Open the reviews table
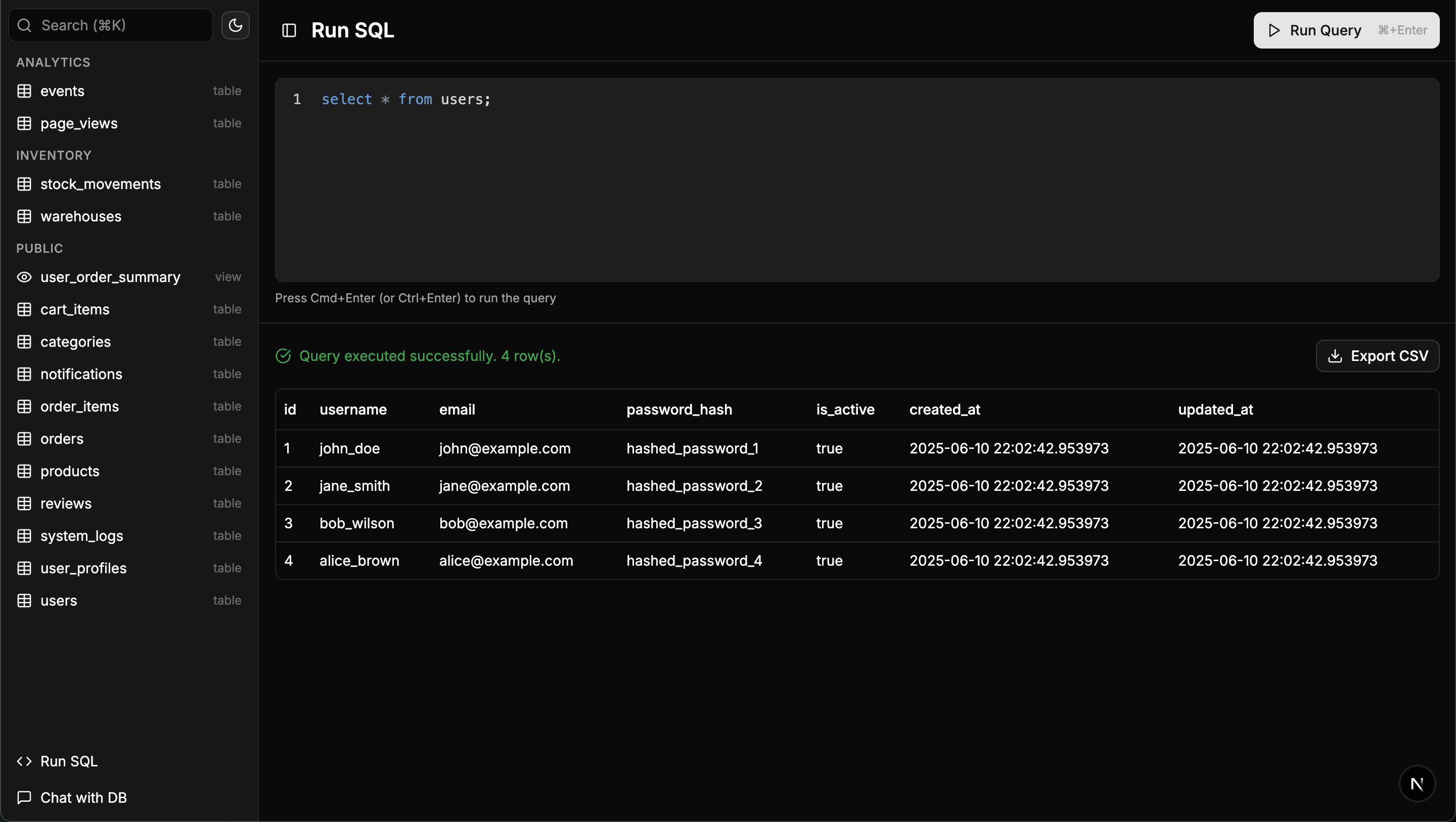The image size is (1456, 822). (129, 503)
